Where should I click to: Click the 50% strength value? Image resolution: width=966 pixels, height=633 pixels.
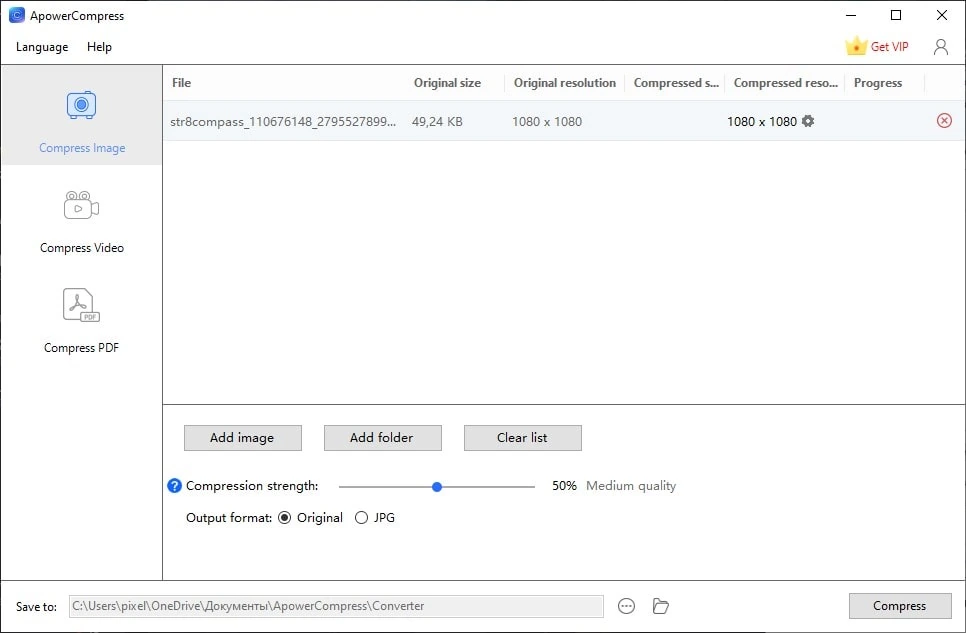click(564, 486)
